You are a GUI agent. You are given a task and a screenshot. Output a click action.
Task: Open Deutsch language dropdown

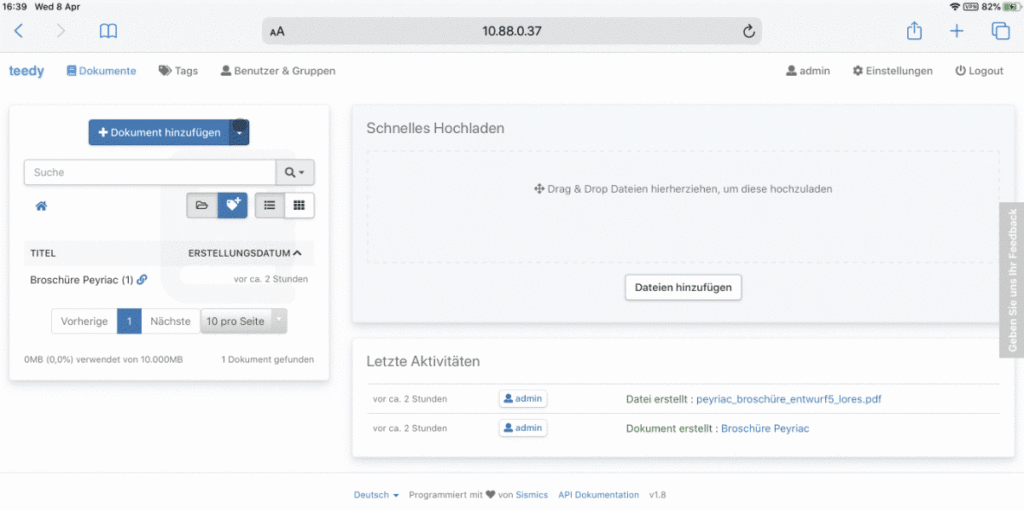pos(376,495)
